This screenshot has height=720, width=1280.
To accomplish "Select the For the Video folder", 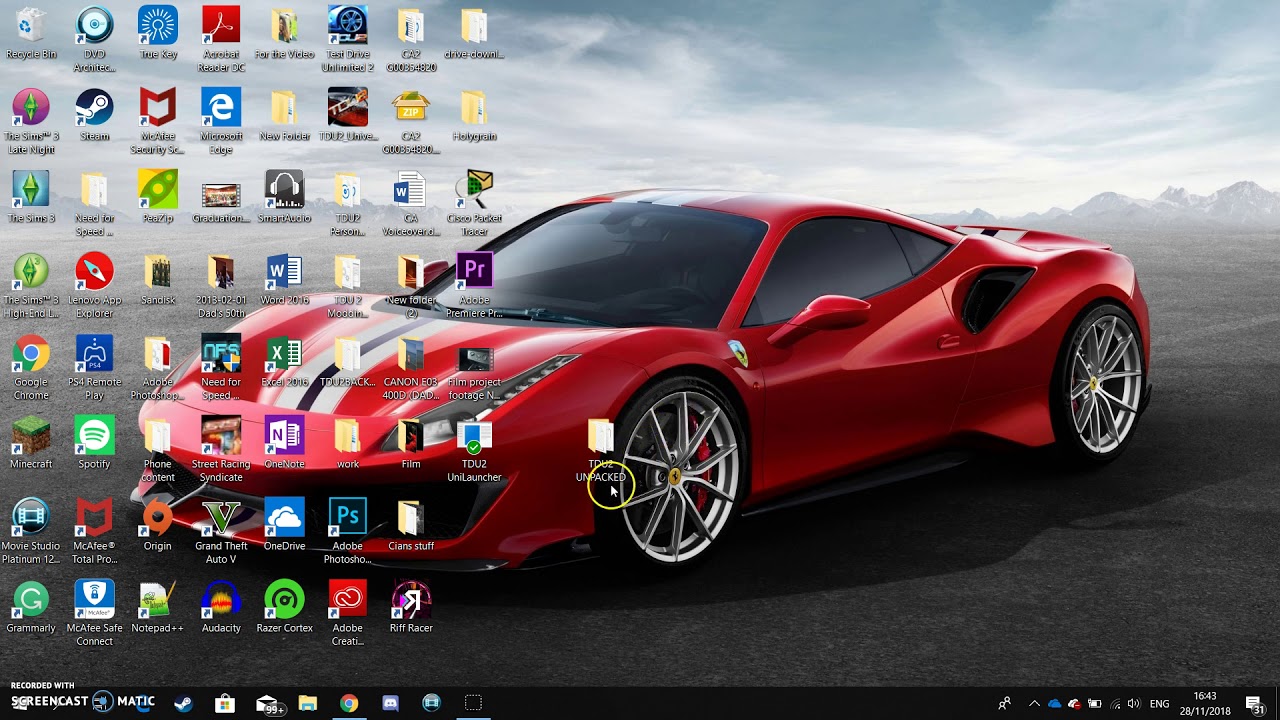I will (x=284, y=33).
